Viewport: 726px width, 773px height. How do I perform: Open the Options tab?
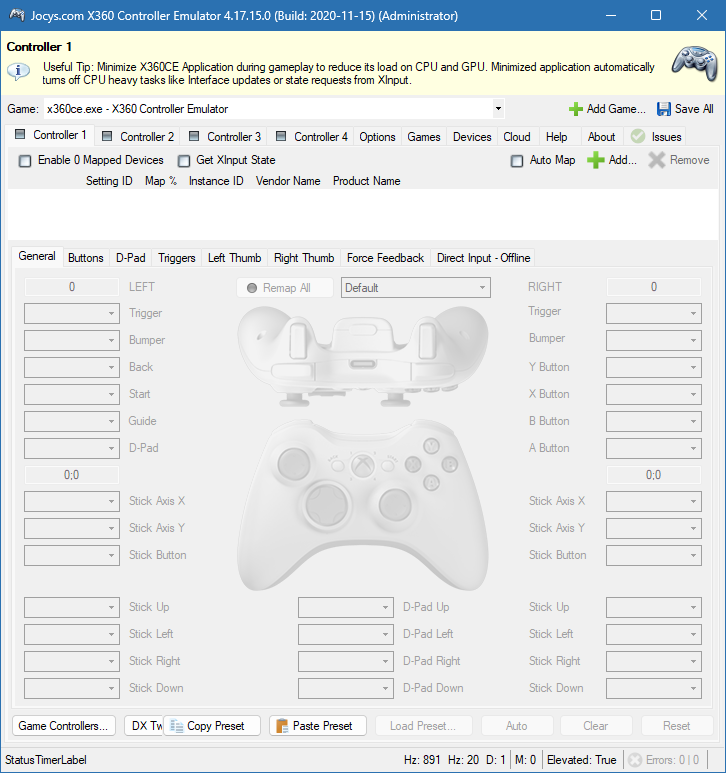[x=377, y=137]
